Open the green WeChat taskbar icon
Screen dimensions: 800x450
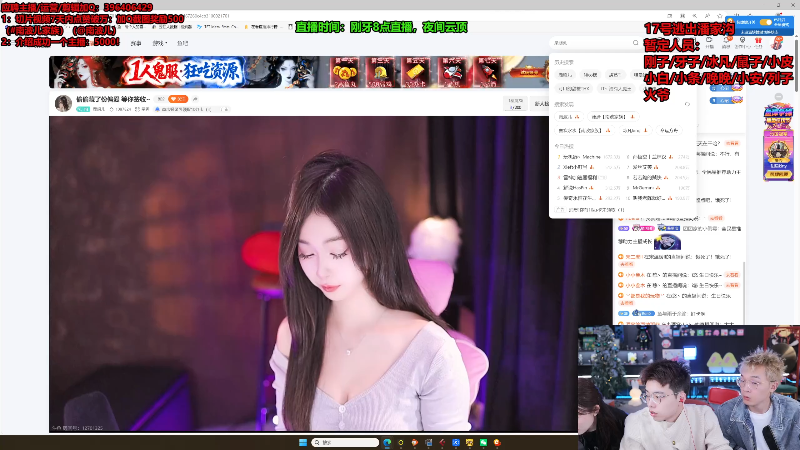[x=483, y=442]
